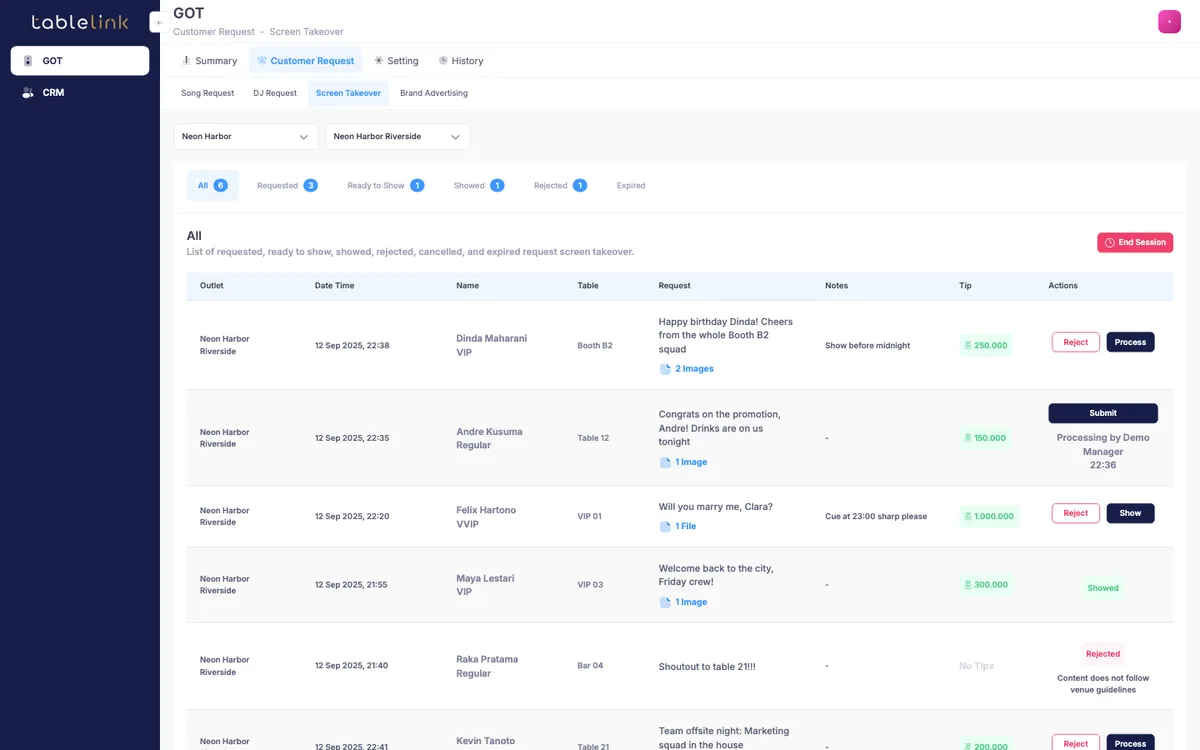Click tip icon next to 250.000
The image size is (1200, 750).
pyautogui.click(x=968, y=345)
